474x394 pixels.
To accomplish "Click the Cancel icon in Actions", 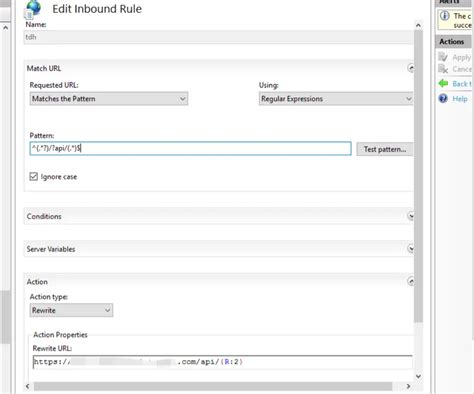I will pos(443,69).
